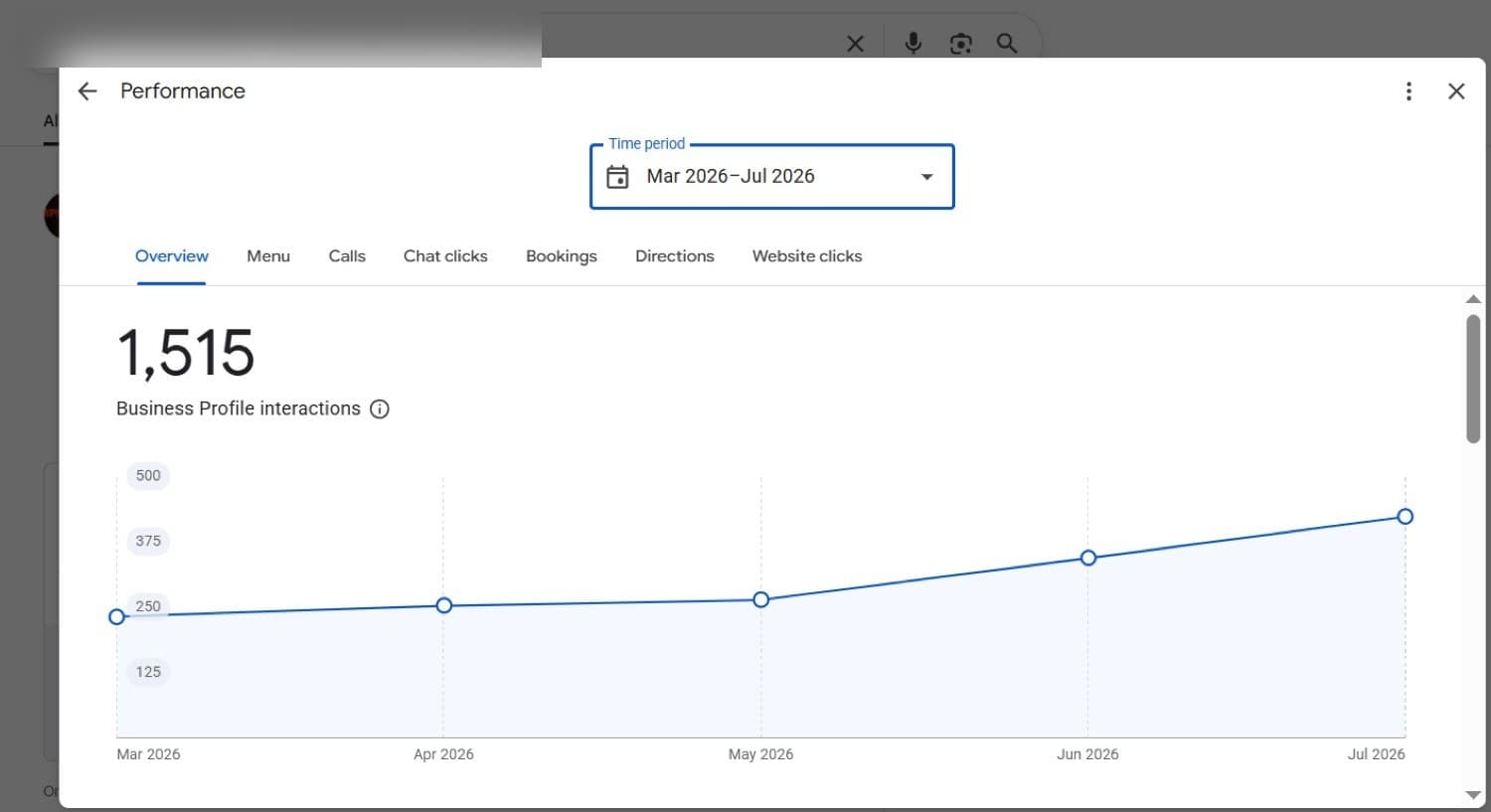Select the May 2026 data point
This screenshot has width=1491, height=812.
point(761,599)
